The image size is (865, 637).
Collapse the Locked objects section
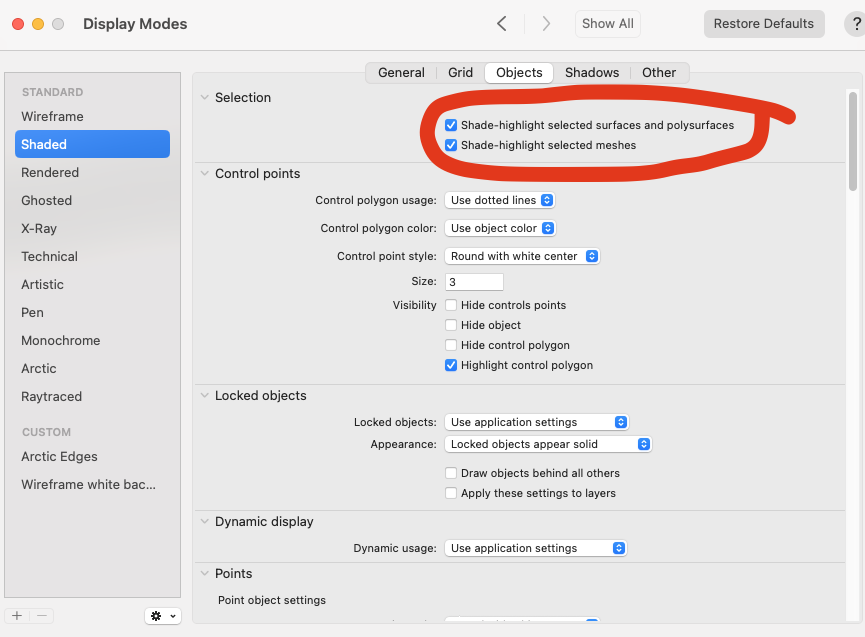205,396
